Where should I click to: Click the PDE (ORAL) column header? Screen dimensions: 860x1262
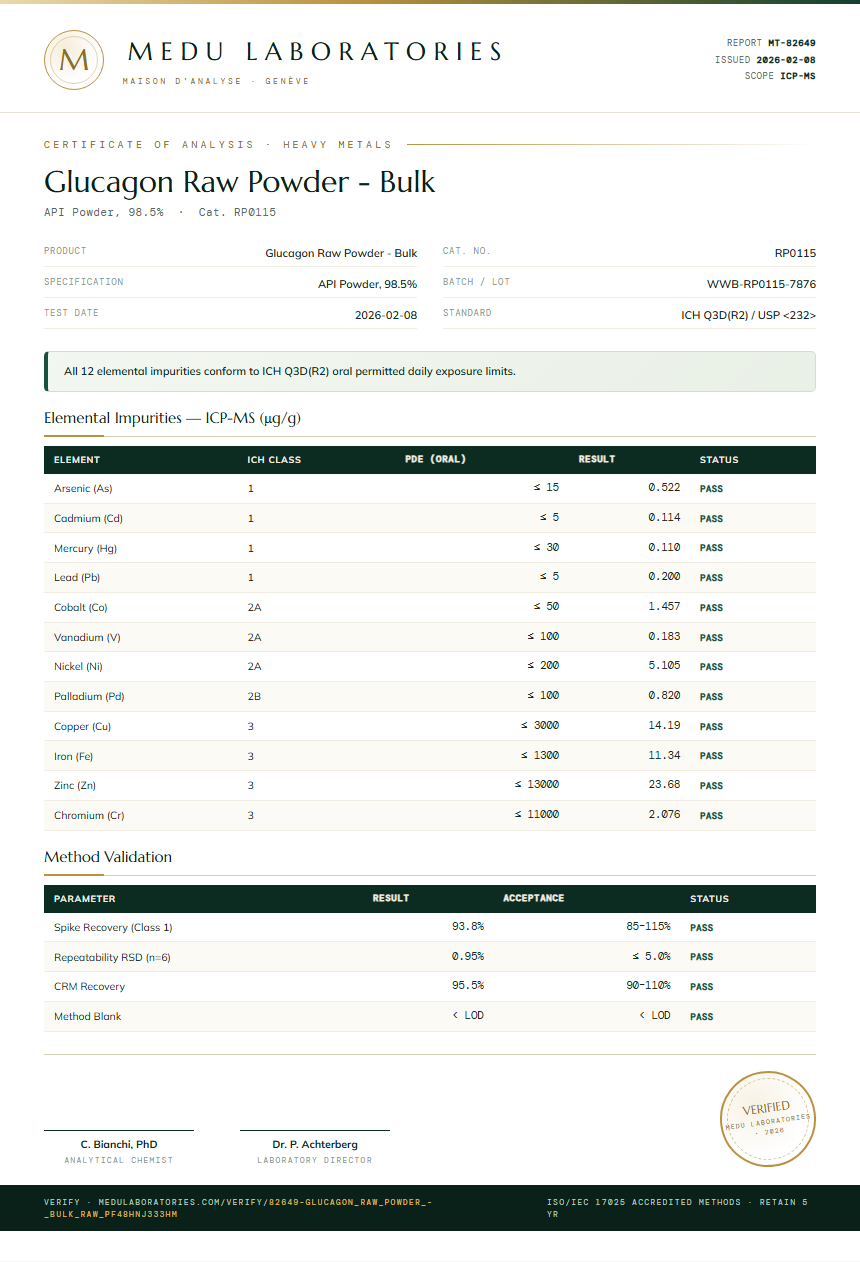pyautogui.click(x=436, y=460)
